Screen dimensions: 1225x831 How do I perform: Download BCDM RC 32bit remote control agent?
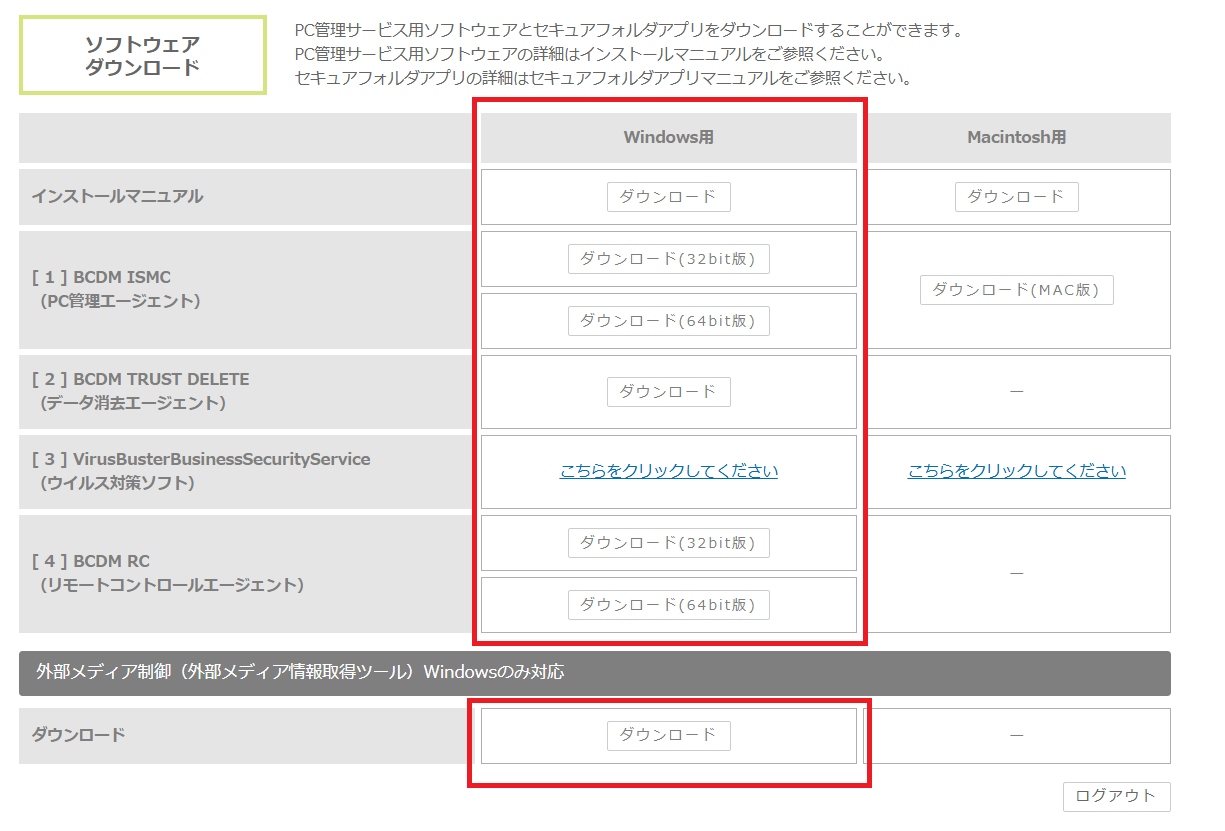click(x=668, y=543)
